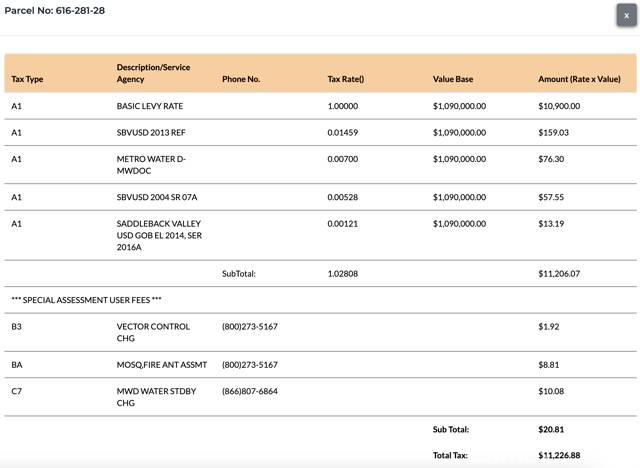Click the Amount (Rate x Value) header
The width and height of the screenshot is (640, 468).
pos(579,79)
